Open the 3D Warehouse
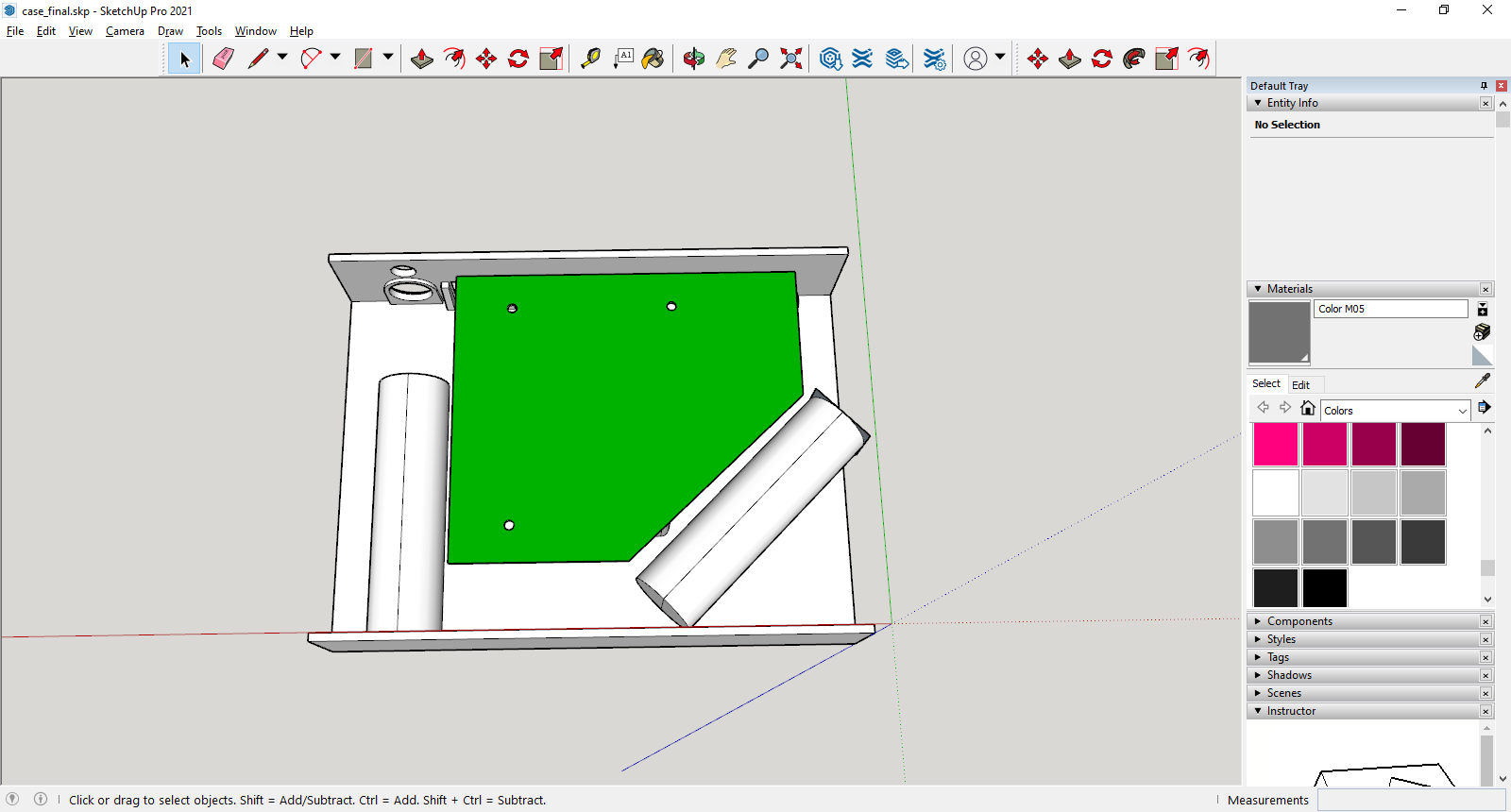1511x812 pixels. [830, 59]
